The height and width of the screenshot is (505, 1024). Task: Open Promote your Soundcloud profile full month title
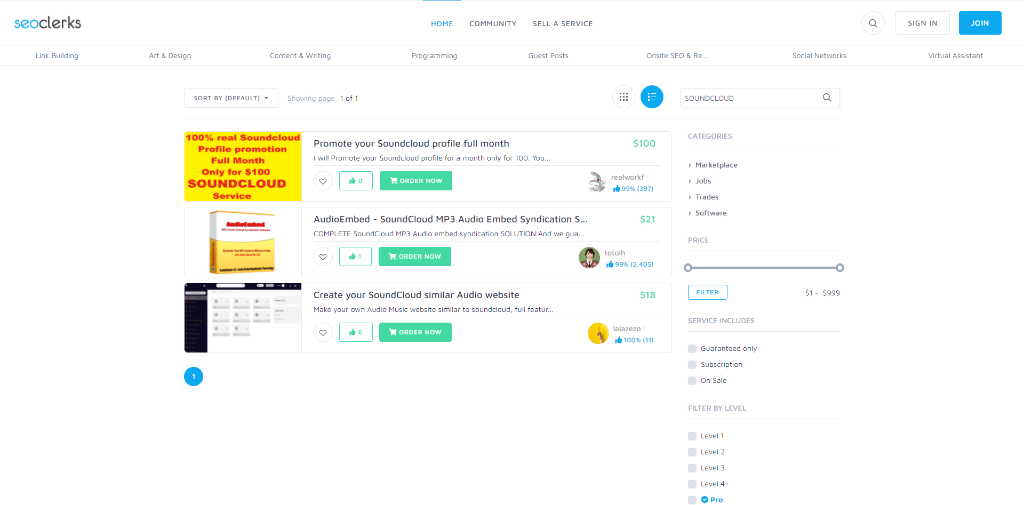coord(411,144)
